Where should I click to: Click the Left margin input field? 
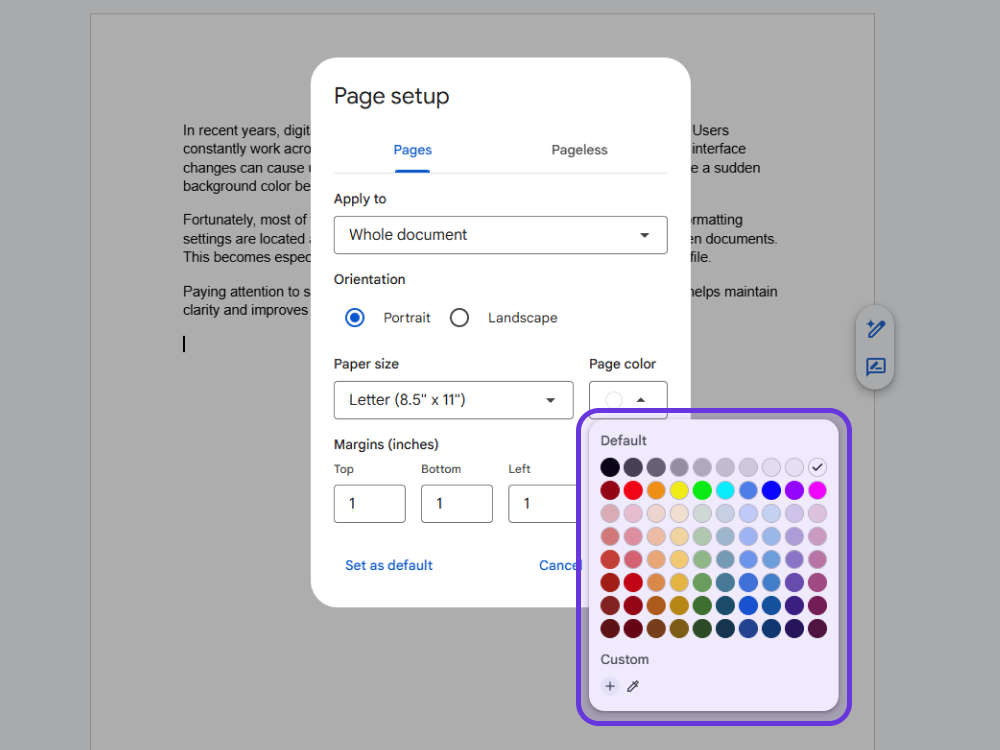pos(543,503)
